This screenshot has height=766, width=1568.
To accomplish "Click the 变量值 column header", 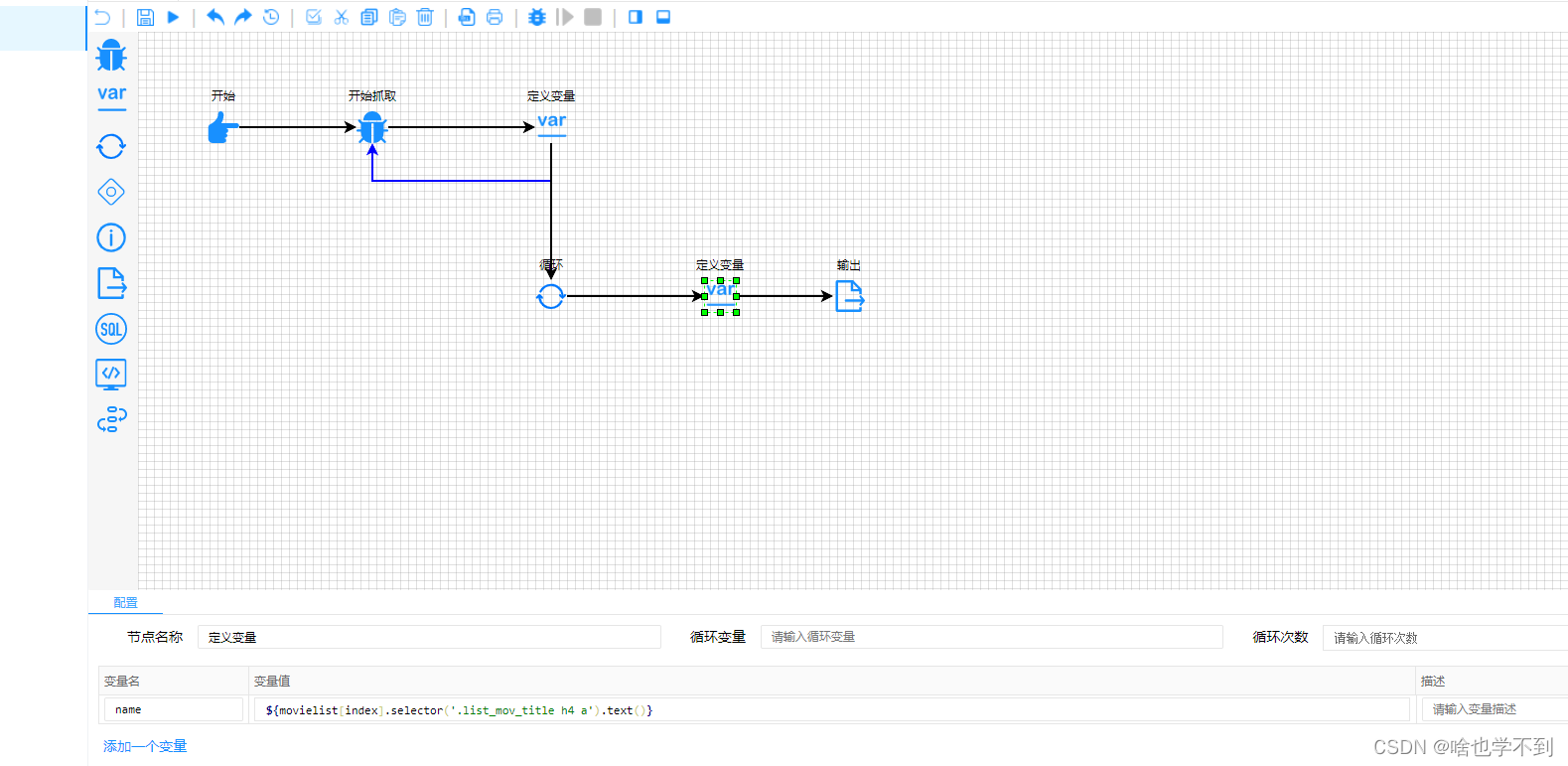I will click(272, 682).
